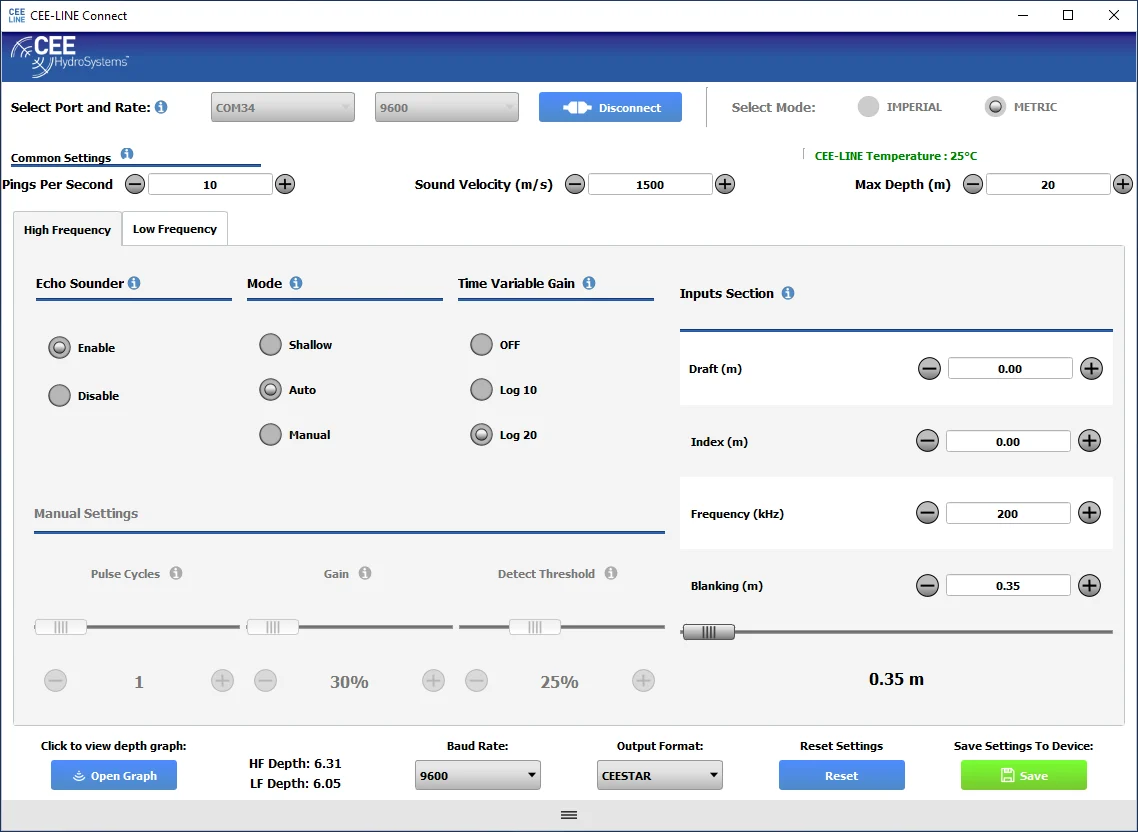Click the green Save button

(x=1024, y=775)
